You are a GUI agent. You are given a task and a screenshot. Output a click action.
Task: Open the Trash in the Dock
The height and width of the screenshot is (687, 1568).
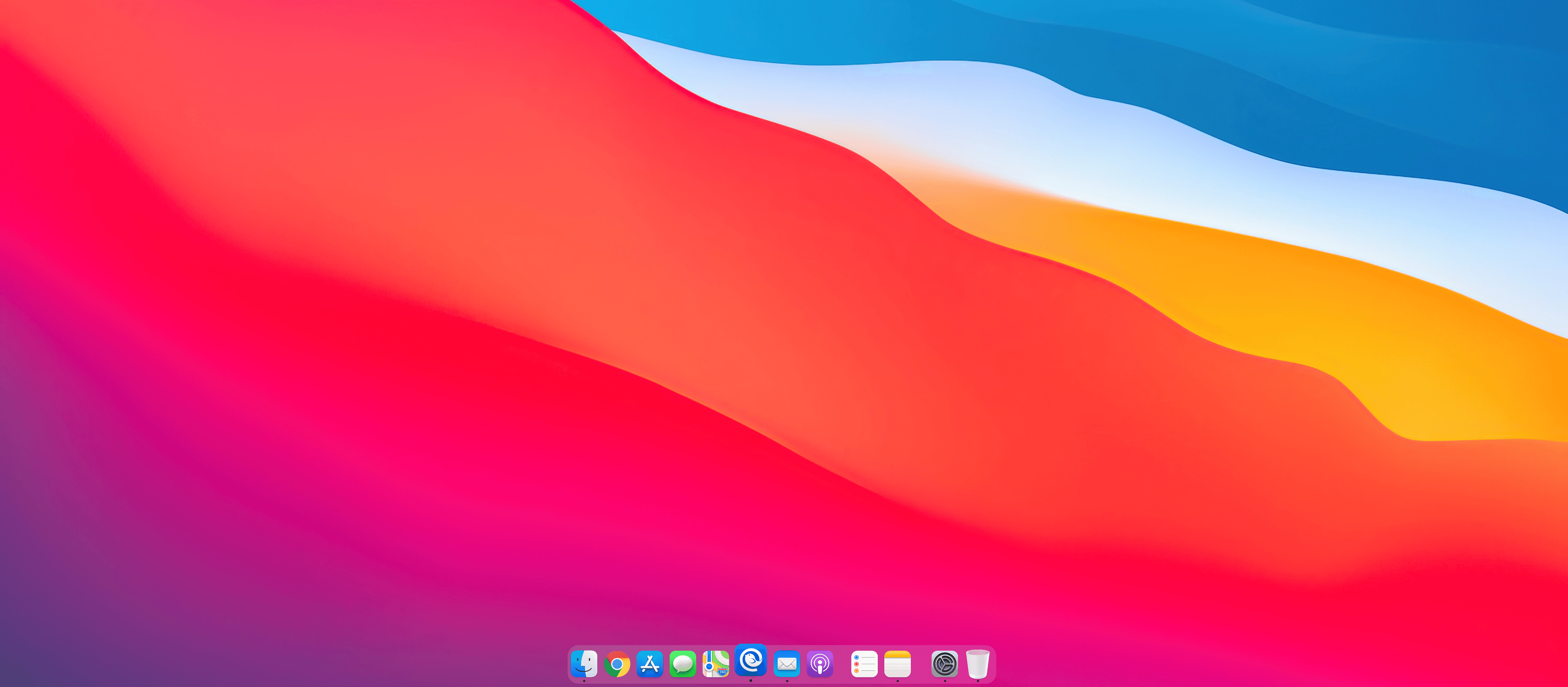978,664
